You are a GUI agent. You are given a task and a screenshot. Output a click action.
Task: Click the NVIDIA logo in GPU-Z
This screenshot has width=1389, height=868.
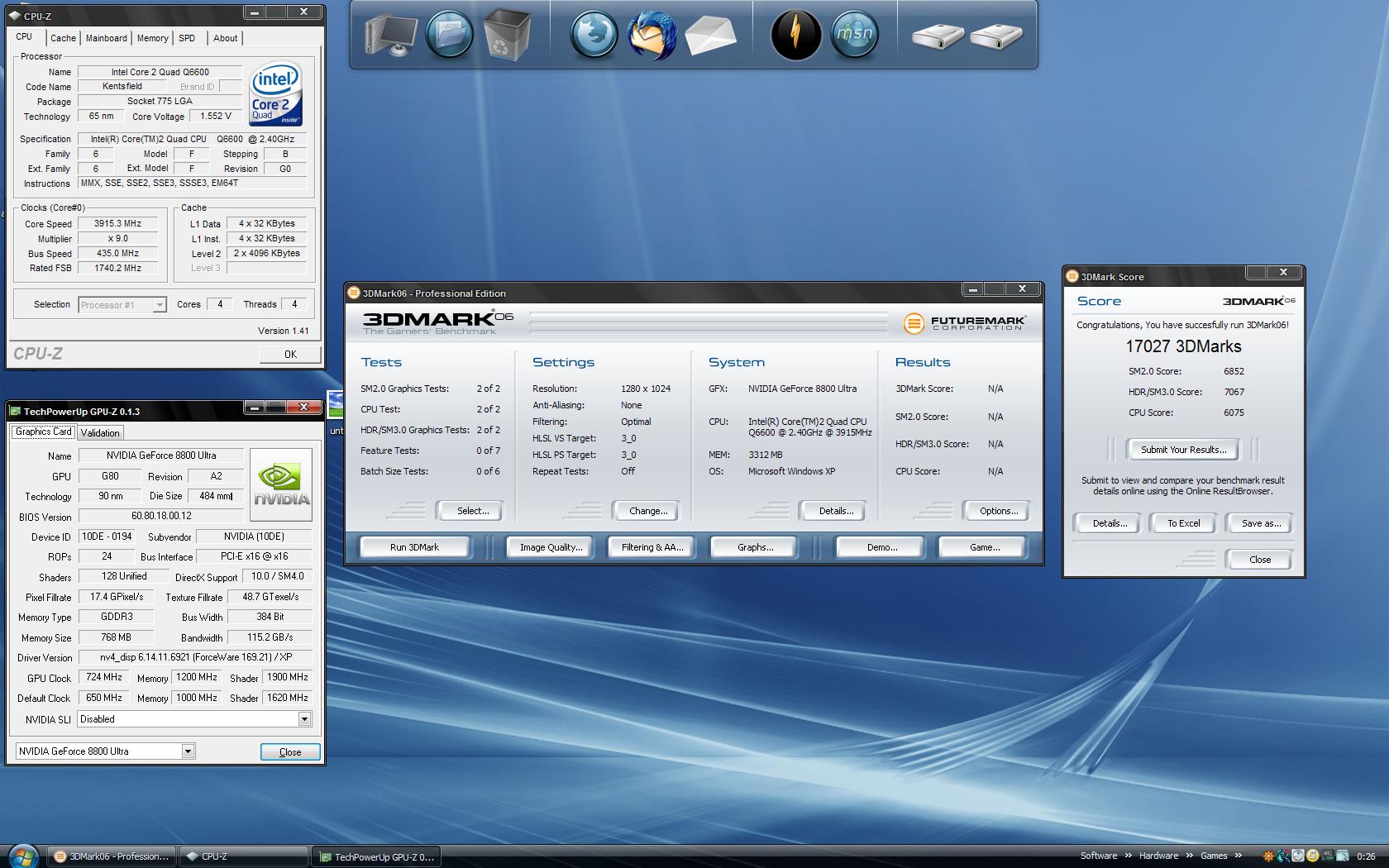281,485
